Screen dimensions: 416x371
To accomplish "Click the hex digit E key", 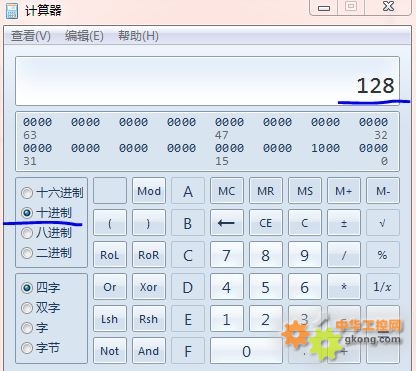I will pyautogui.click(x=188, y=319).
